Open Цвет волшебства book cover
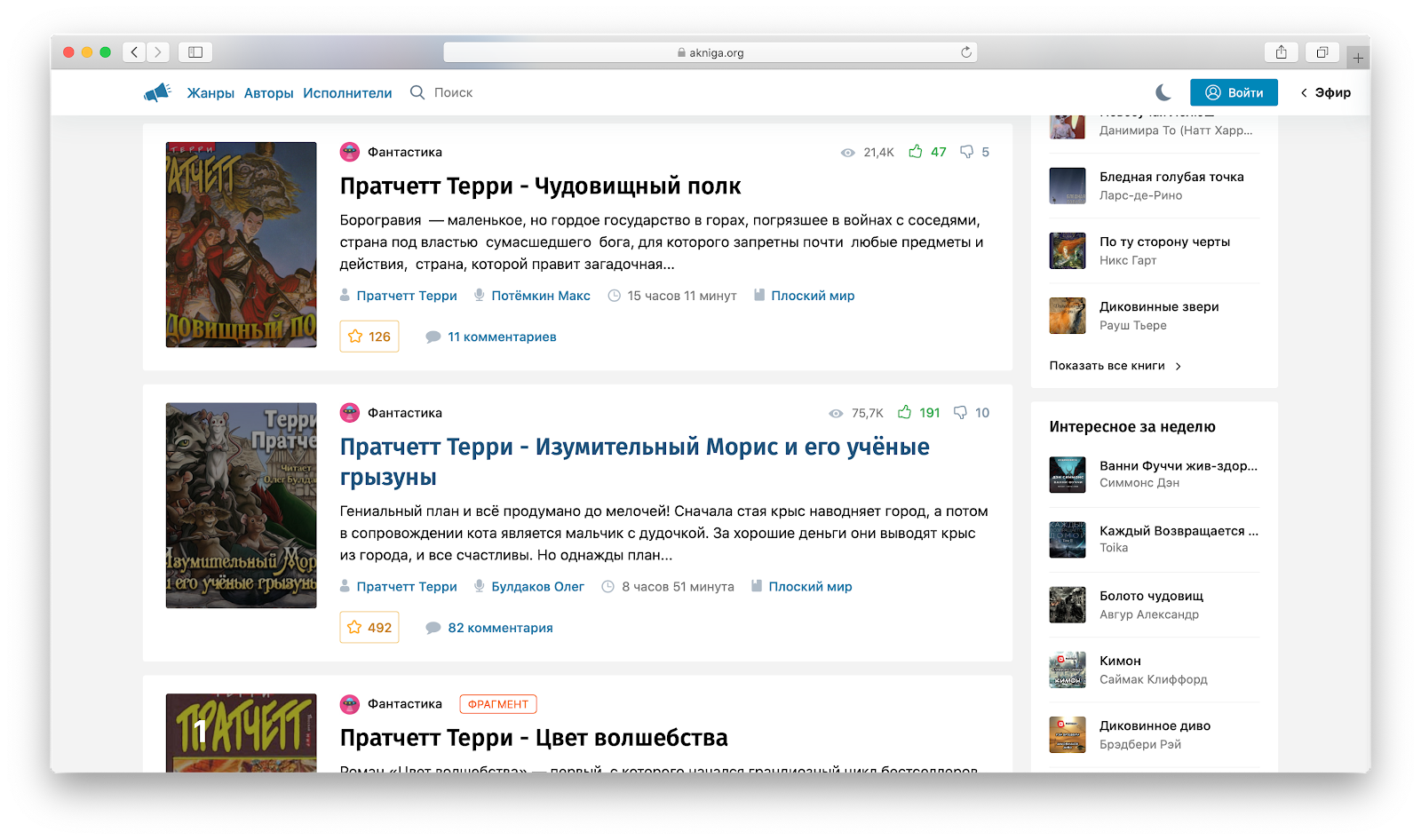1421x840 pixels. 242,733
